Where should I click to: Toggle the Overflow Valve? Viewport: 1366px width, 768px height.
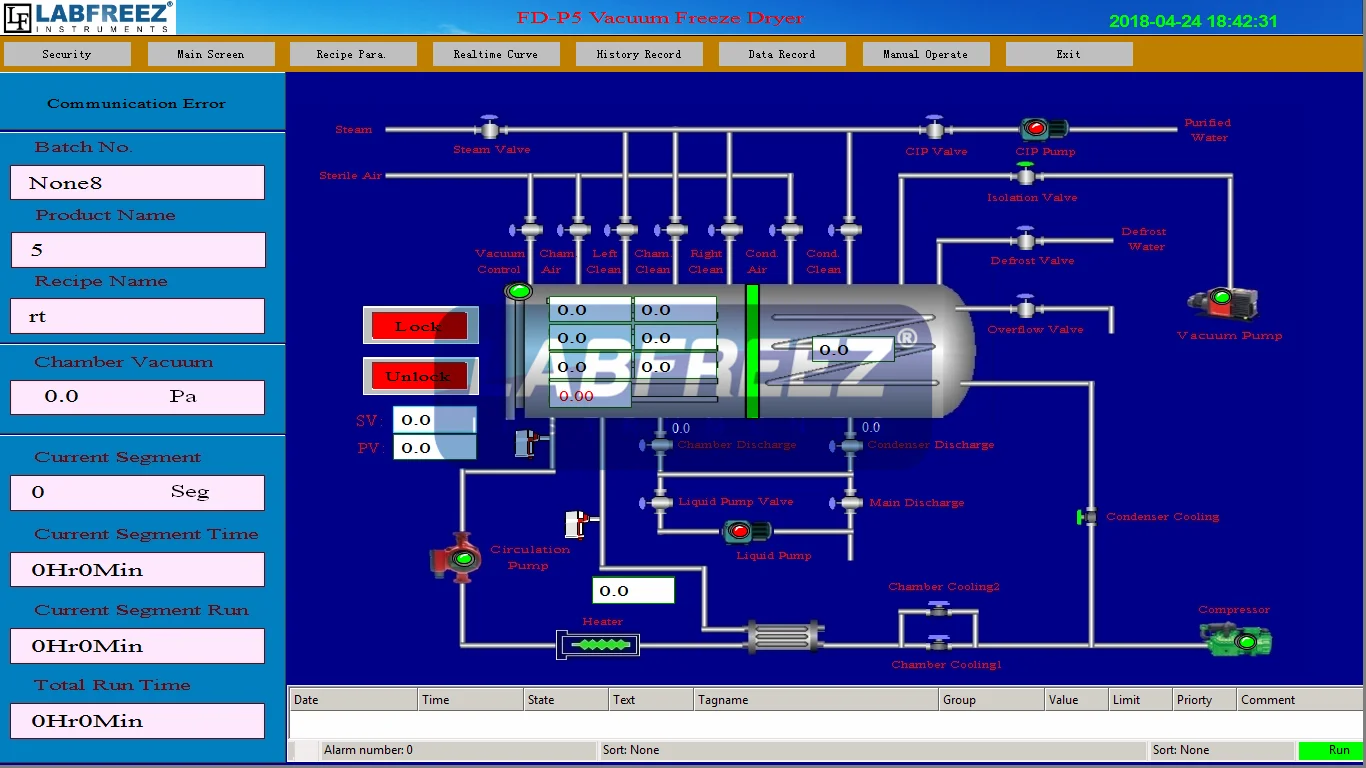(x=1025, y=308)
